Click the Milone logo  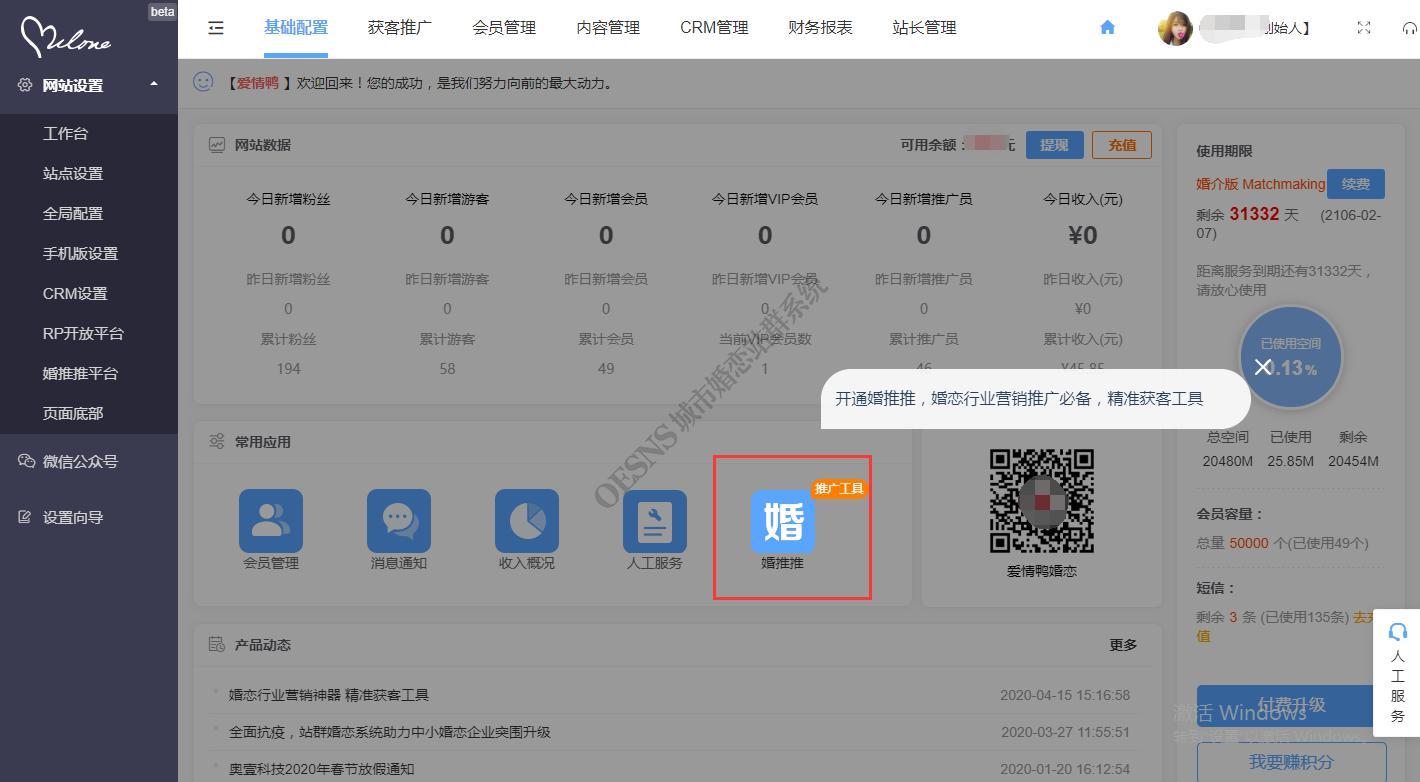[67, 35]
